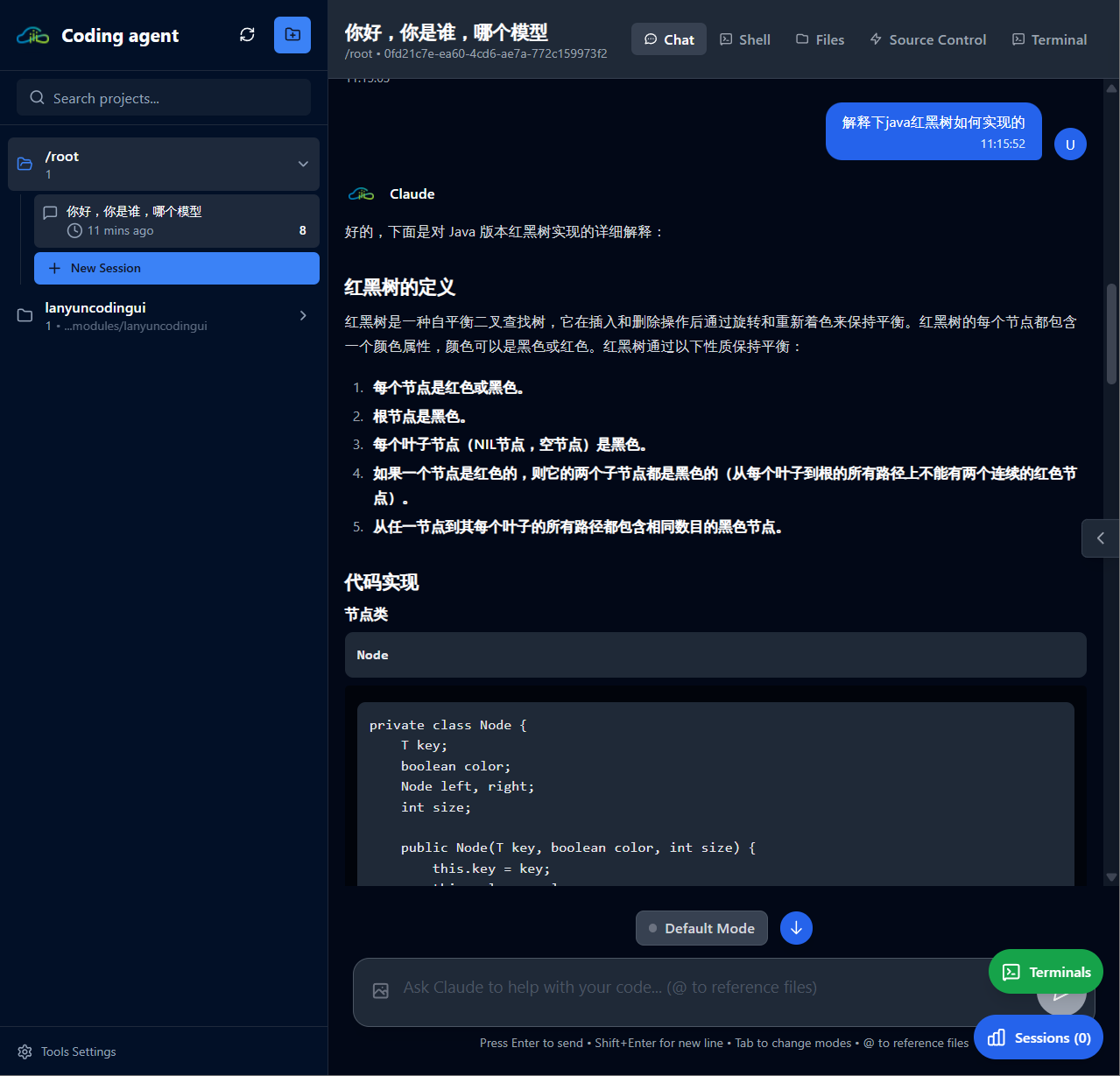Open Tools Settings
This screenshot has width=1120, height=1076.
(67, 1051)
